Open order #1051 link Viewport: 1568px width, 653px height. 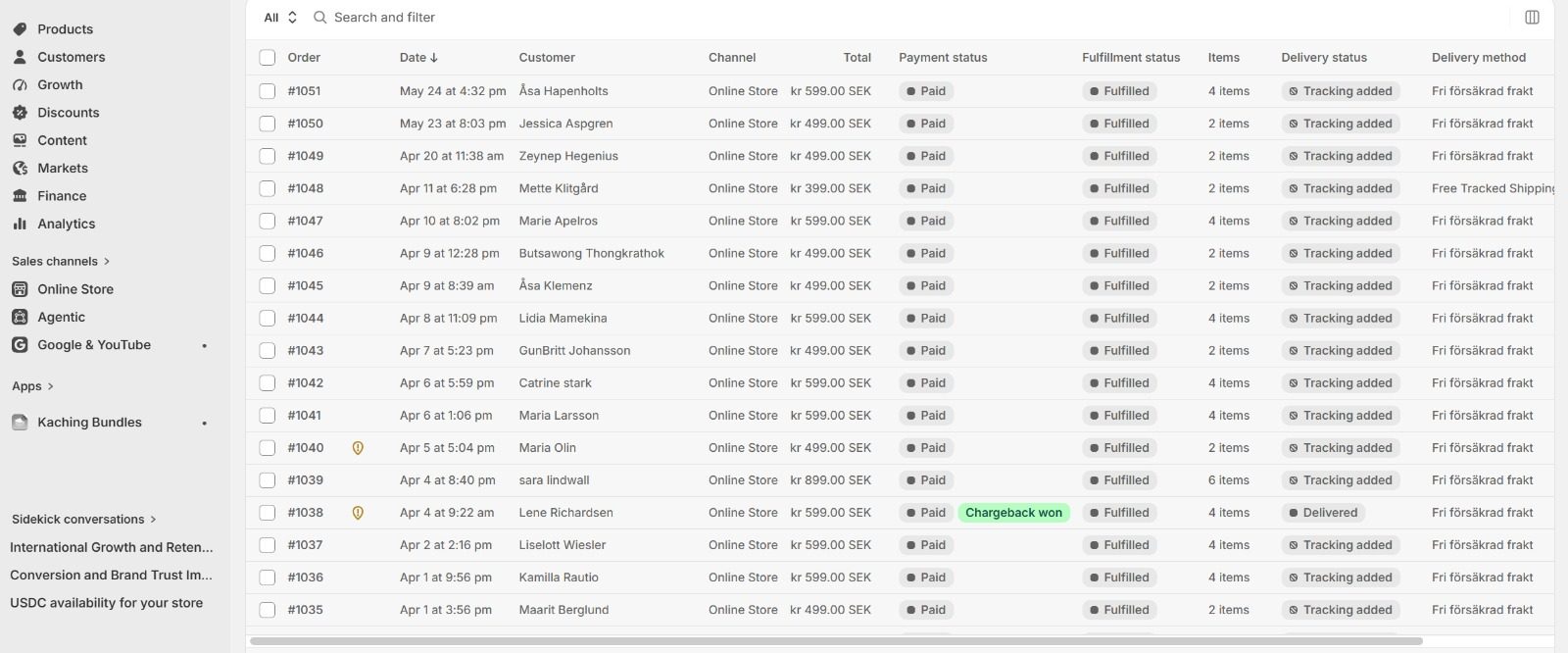pos(304,91)
